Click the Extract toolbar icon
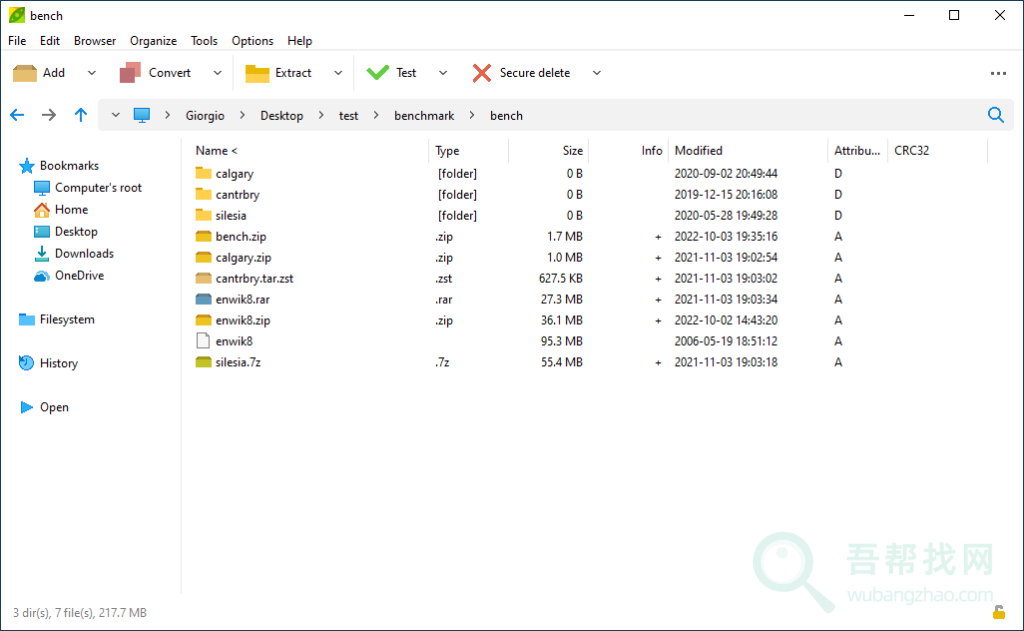Viewport: 1024px width, 631px height. (258, 73)
